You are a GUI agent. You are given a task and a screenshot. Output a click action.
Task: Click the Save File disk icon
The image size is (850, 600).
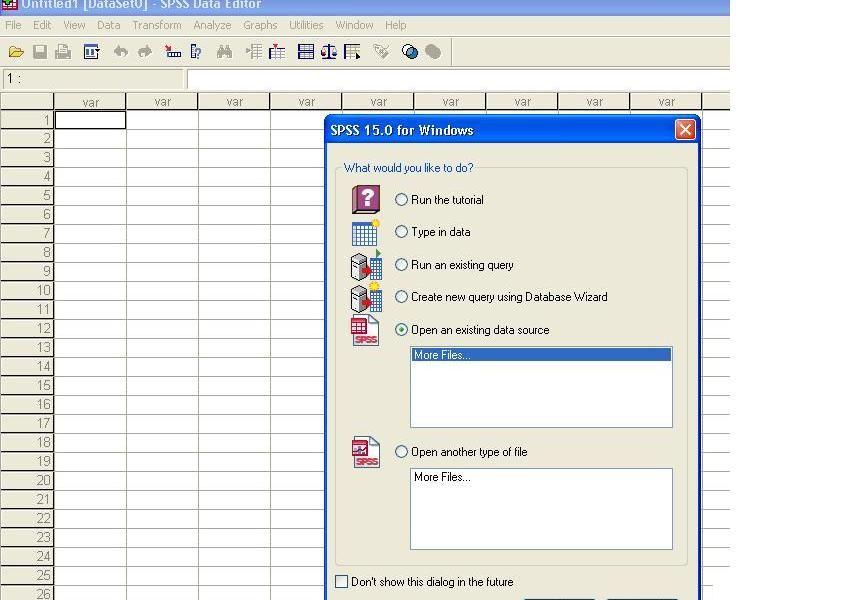[40, 52]
